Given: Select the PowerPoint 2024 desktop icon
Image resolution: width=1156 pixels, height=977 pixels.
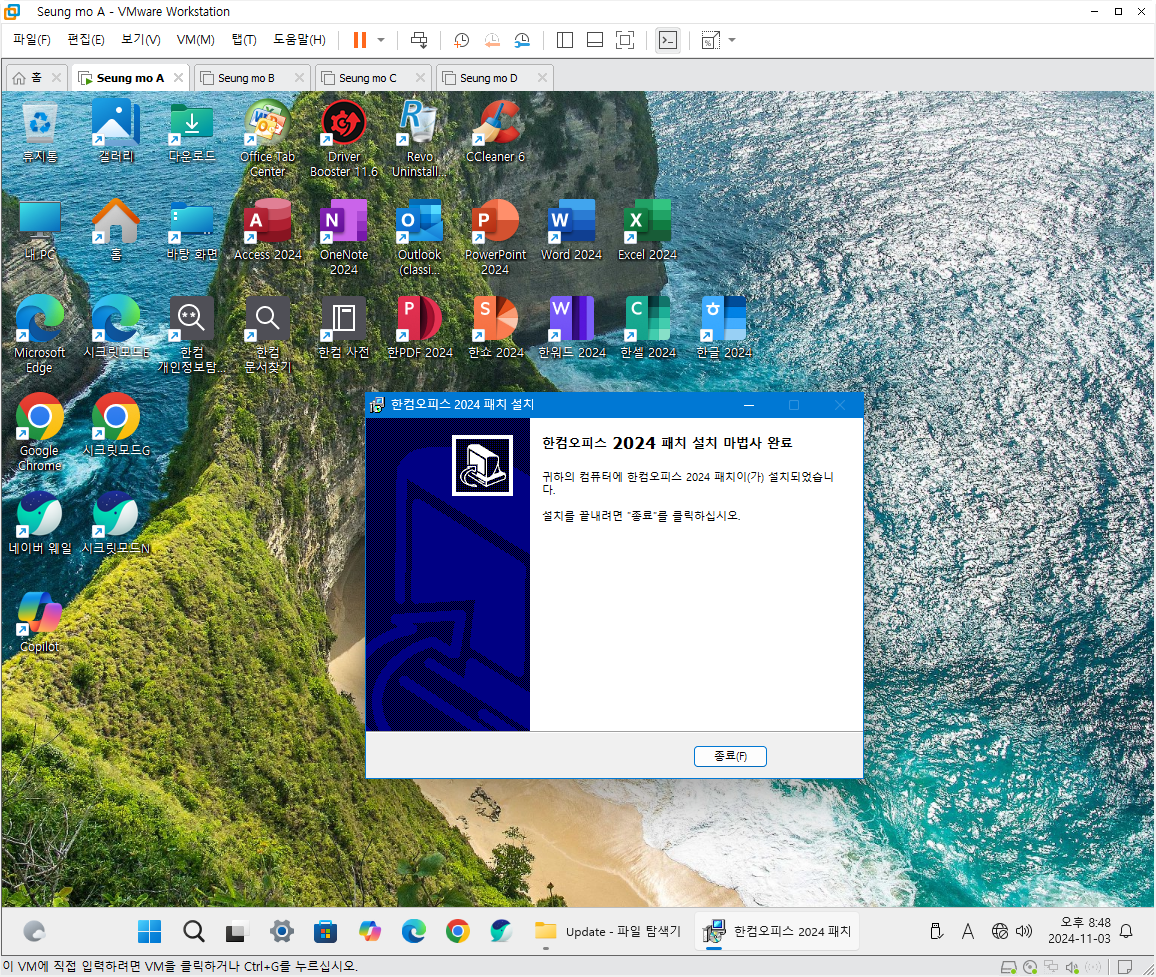Looking at the screenshot, I should click(x=495, y=237).
